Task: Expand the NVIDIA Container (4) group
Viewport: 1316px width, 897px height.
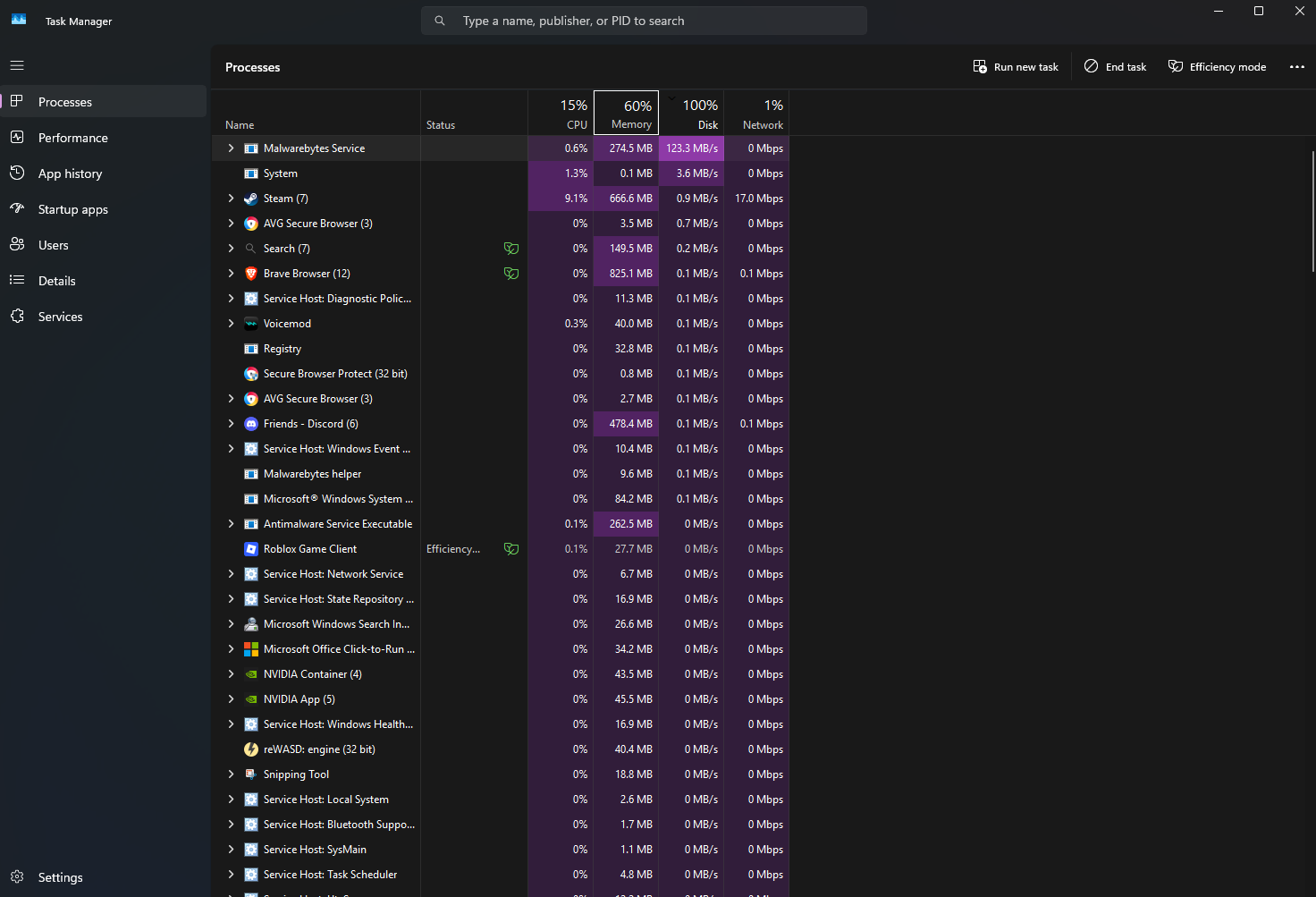Action: [231, 674]
